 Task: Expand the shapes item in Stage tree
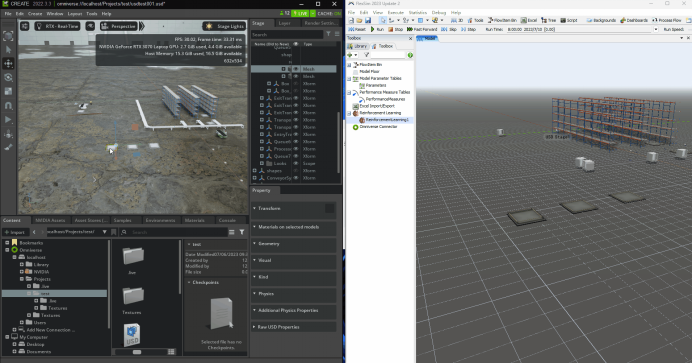255,171
